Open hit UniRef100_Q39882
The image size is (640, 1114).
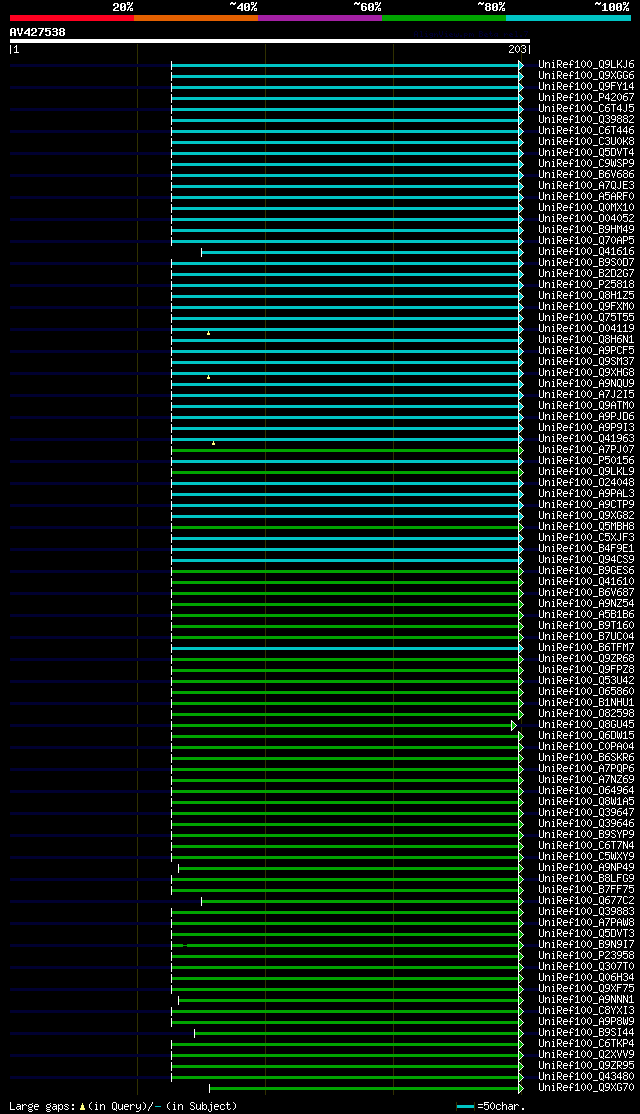pyautogui.click(x=586, y=119)
